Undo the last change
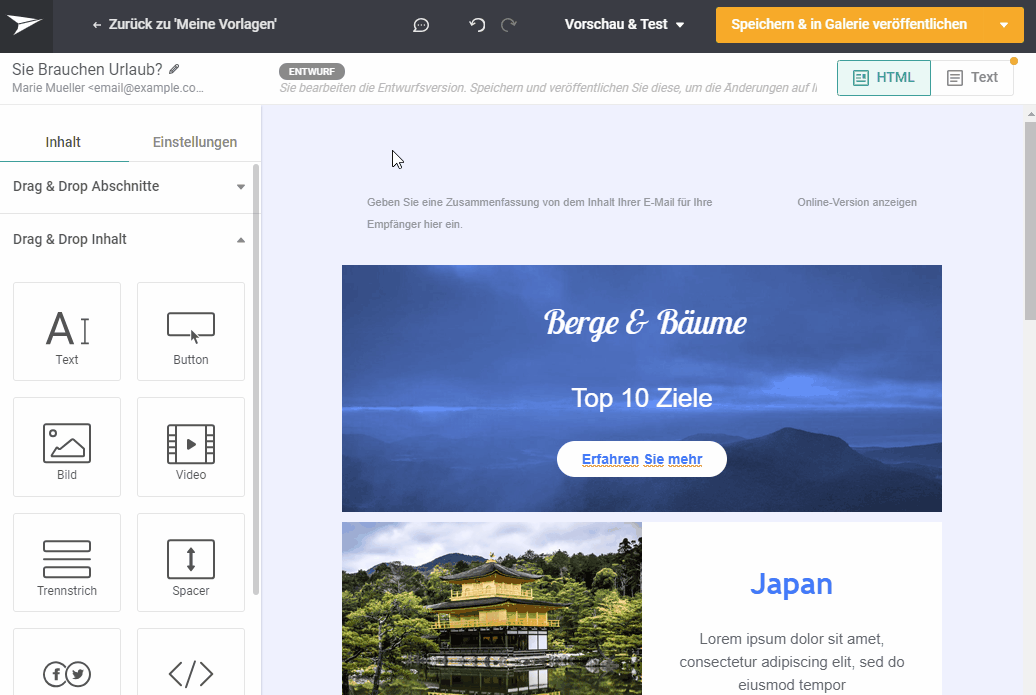The width and height of the screenshot is (1036, 695). pos(477,25)
